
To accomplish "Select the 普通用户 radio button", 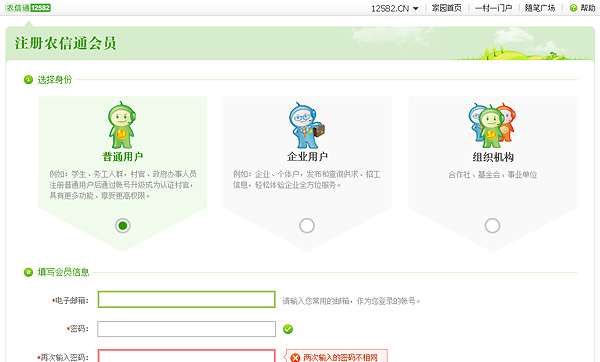I will (x=123, y=226).
